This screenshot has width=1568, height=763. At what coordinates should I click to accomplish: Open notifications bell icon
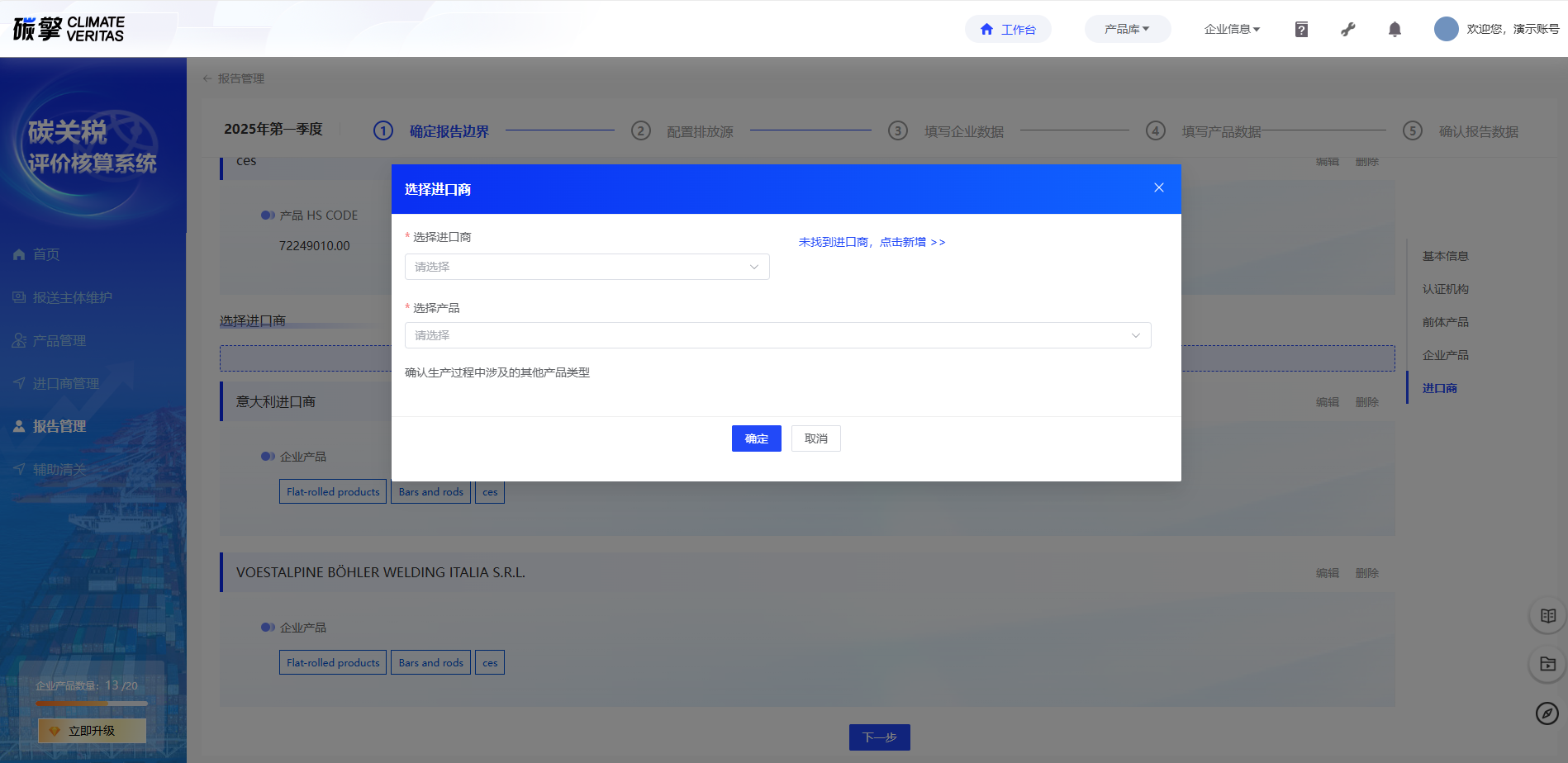pyautogui.click(x=1395, y=30)
